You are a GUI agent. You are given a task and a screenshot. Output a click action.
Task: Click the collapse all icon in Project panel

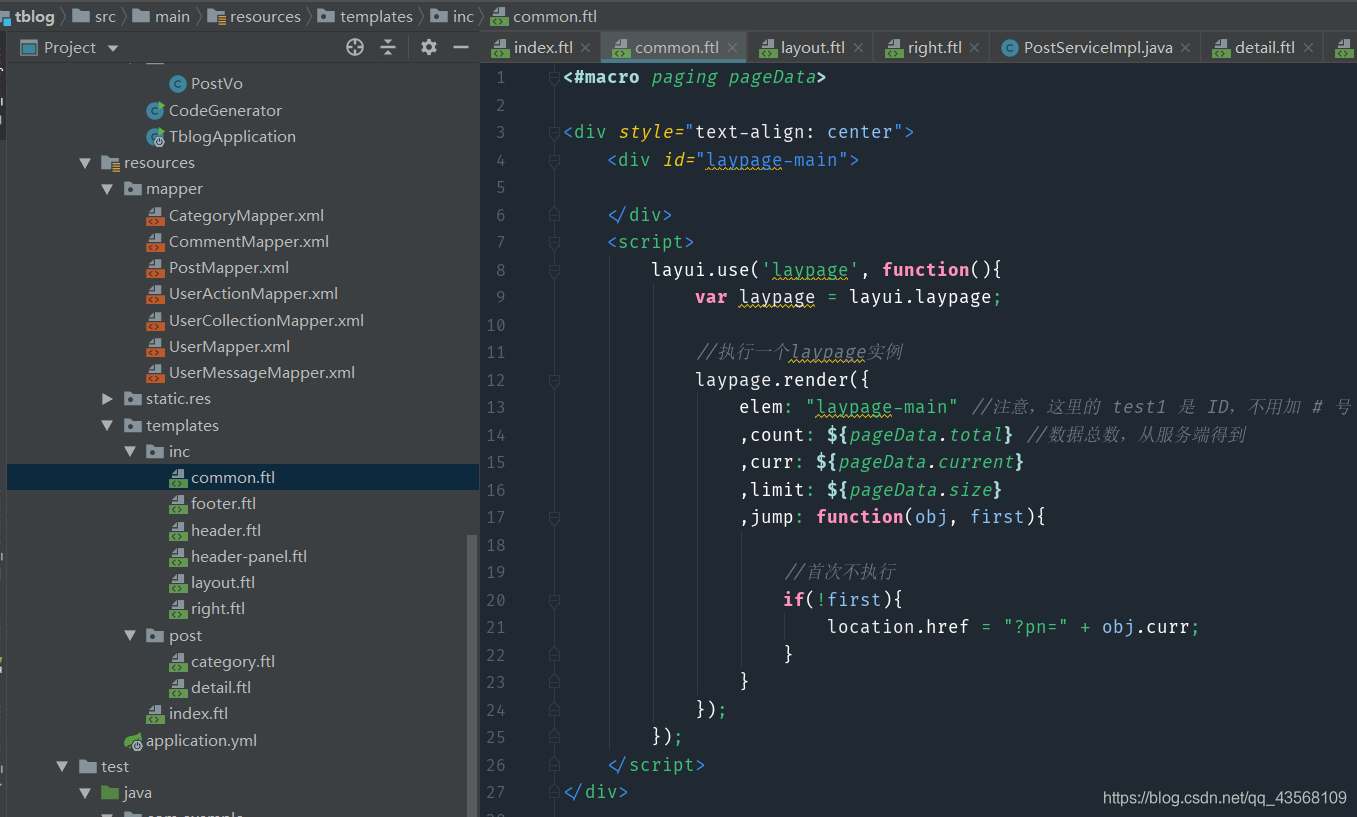[388, 47]
